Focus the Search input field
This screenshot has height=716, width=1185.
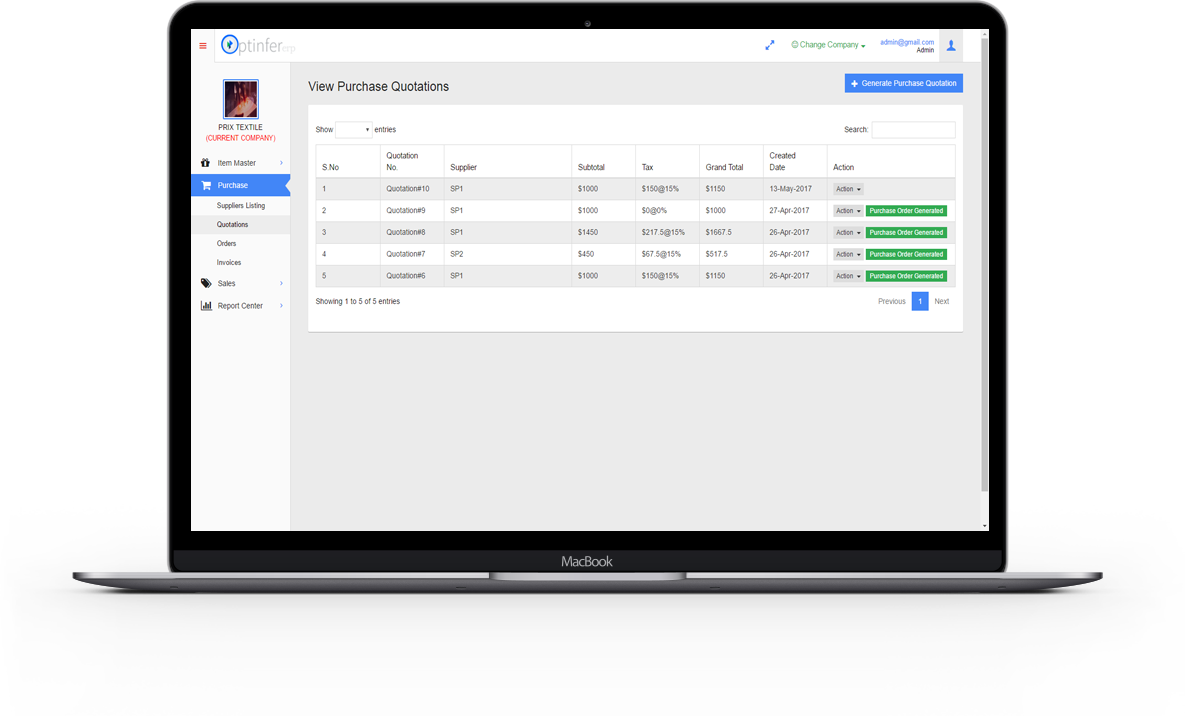(x=913, y=129)
